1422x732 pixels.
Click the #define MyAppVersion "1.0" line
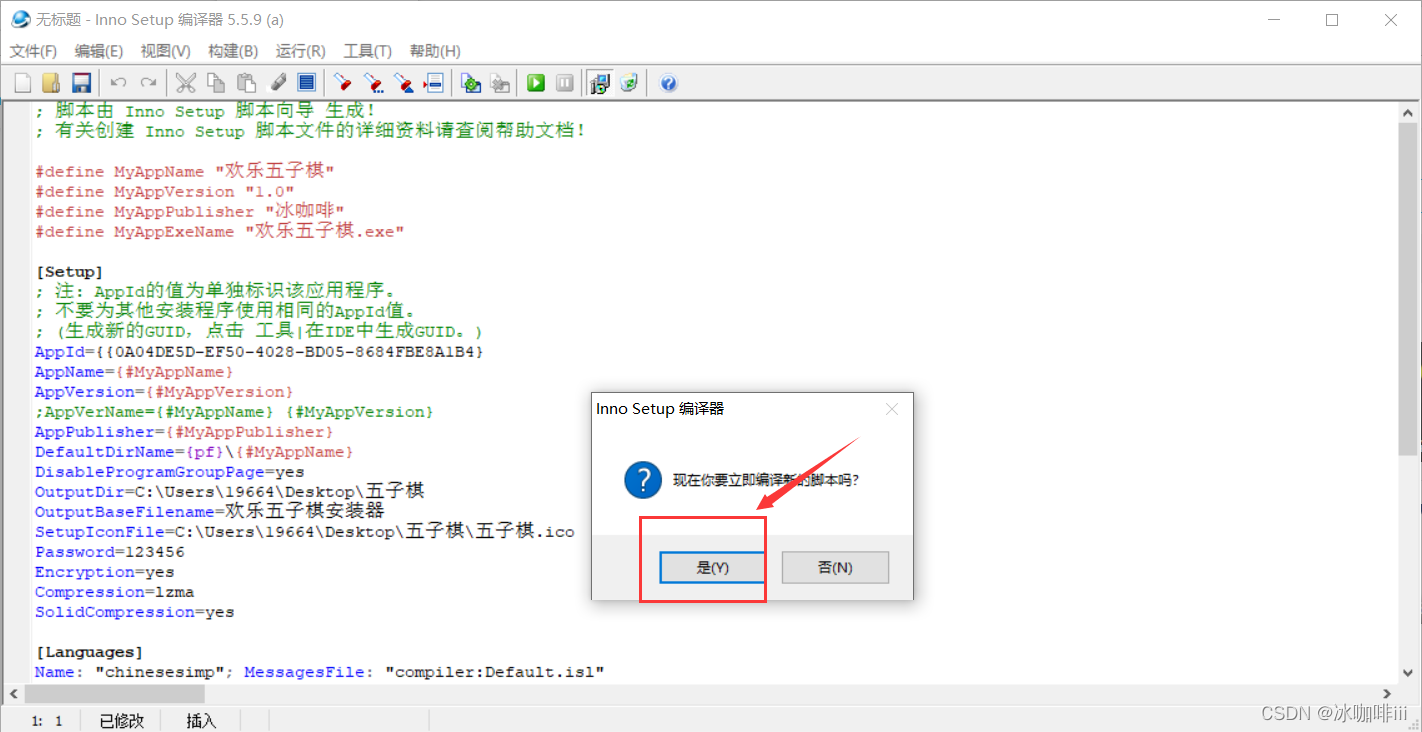click(165, 192)
